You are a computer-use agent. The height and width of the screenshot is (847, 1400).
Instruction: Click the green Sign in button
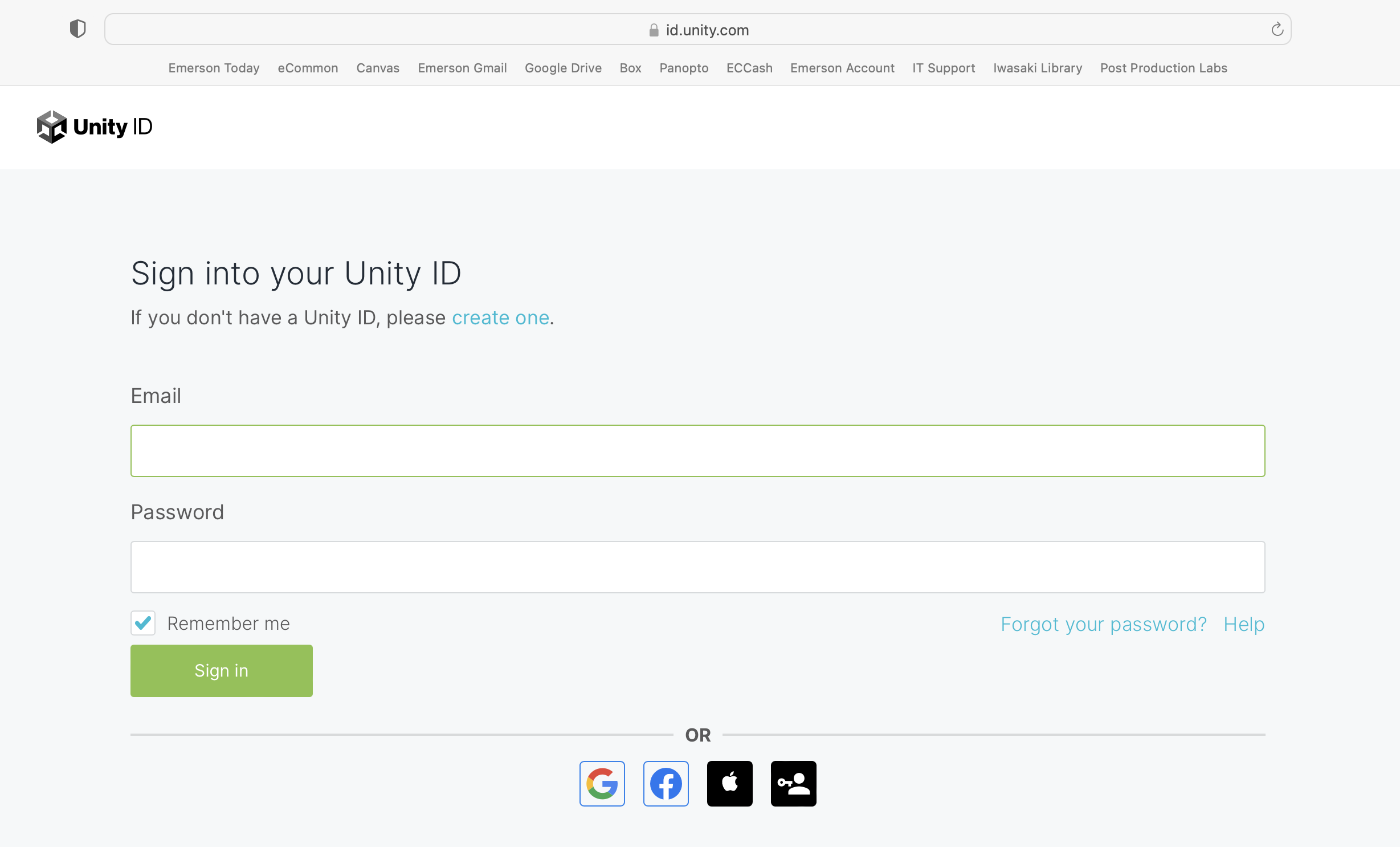coord(222,671)
